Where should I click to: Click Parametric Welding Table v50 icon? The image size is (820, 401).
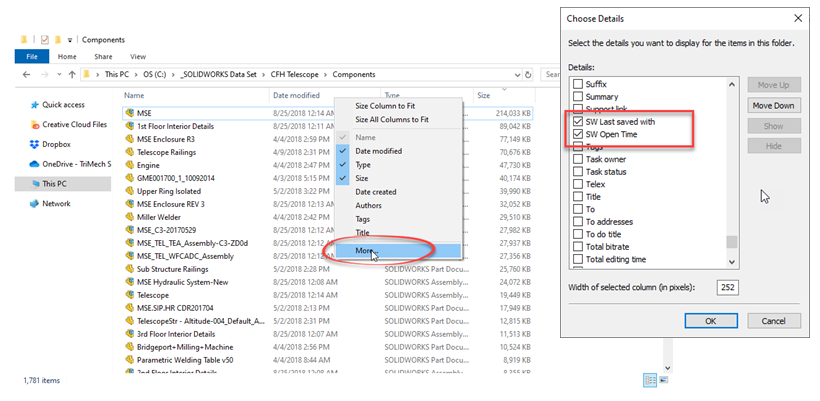[x=130, y=360]
